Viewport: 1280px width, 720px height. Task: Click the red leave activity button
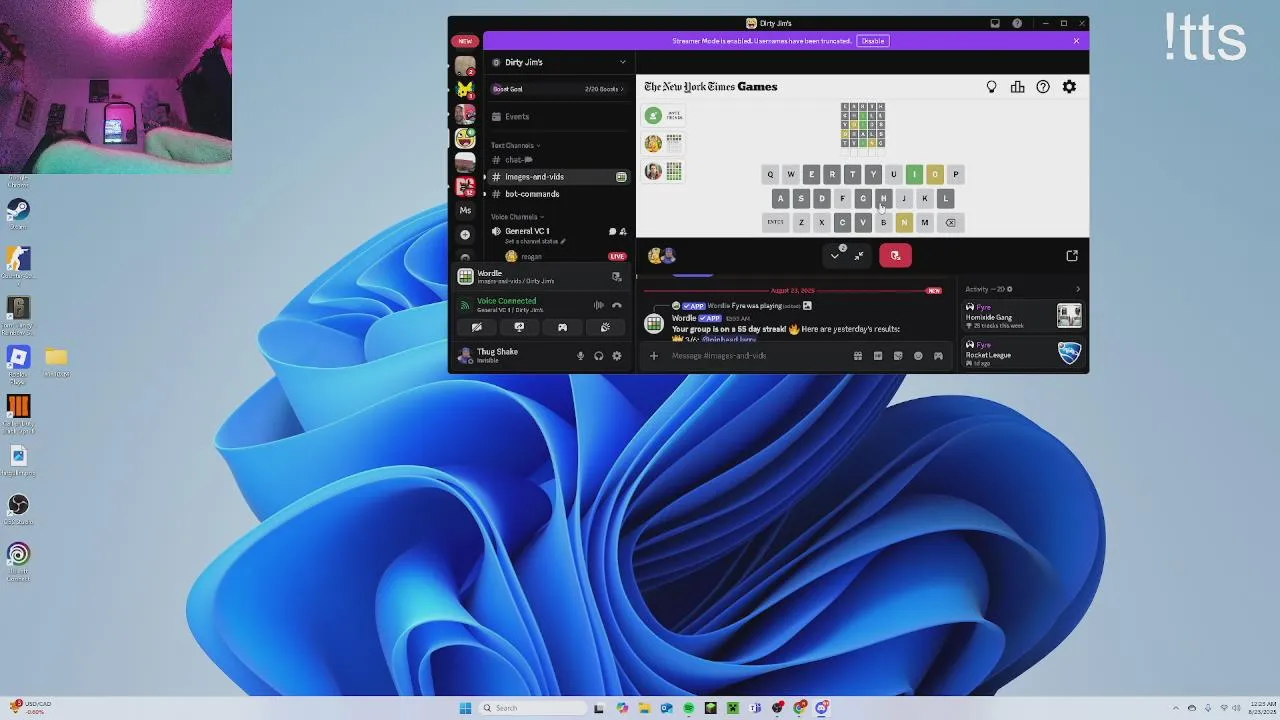pyautogui.click(x=895, y=256)
